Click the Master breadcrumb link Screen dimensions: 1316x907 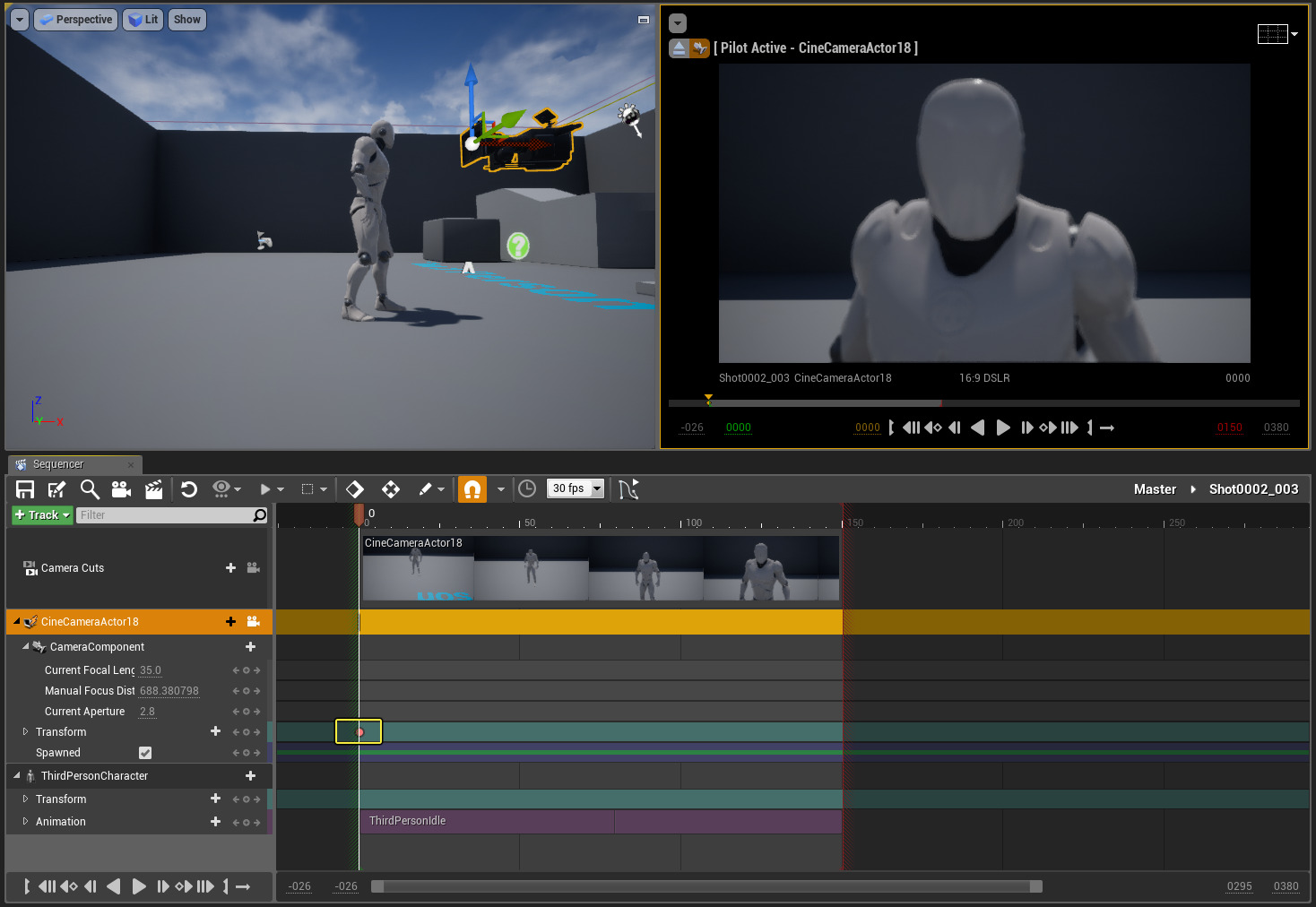(1154, 489)
